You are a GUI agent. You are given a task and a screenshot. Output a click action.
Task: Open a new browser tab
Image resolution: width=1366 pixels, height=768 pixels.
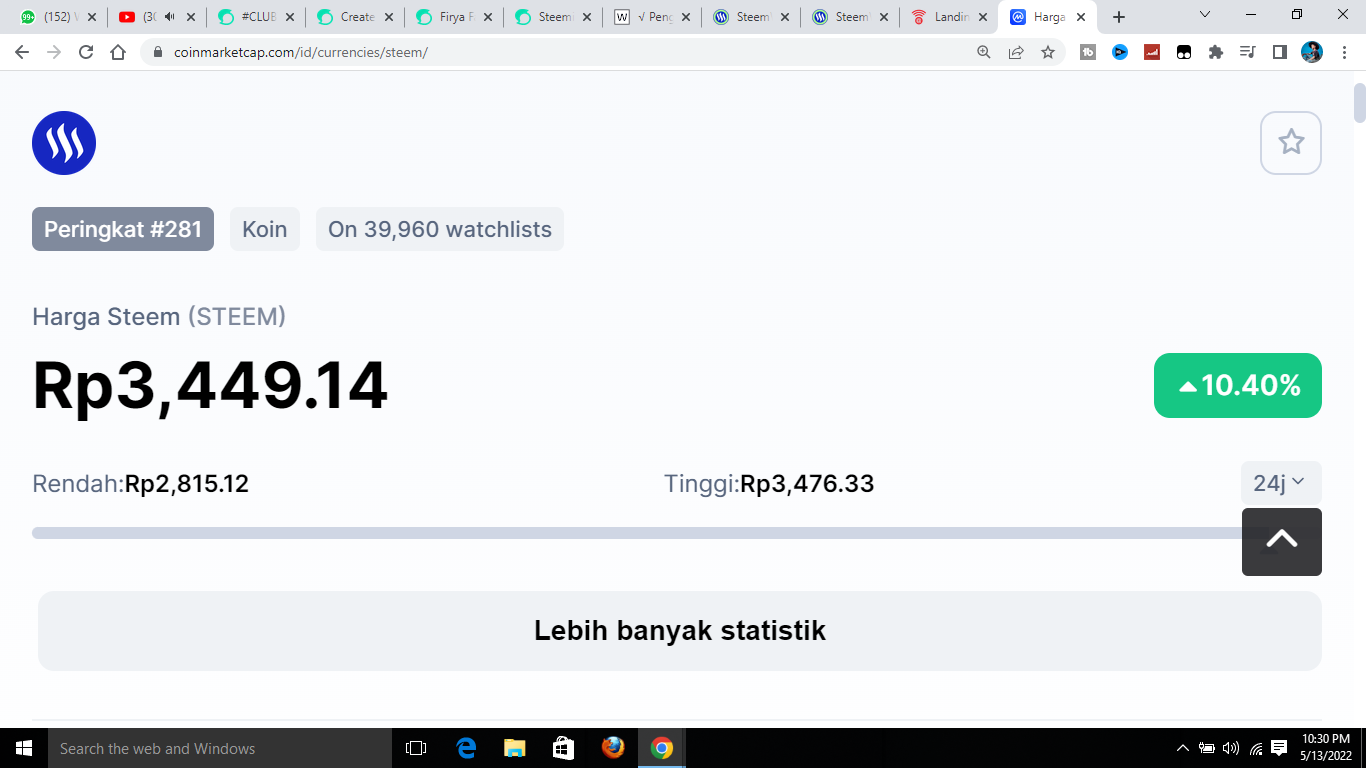pos(1119,17)
